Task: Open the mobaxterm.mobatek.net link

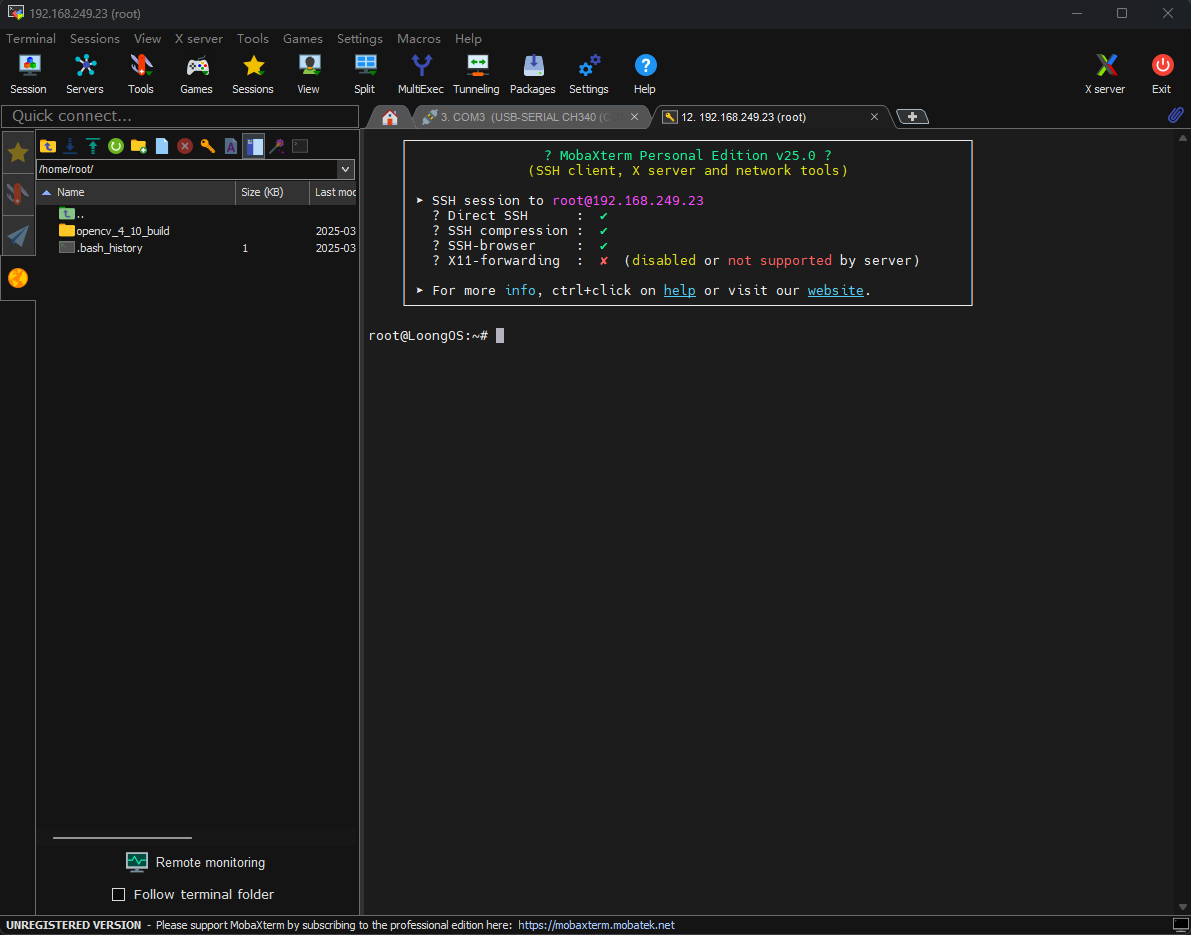Action: [596, 925]
